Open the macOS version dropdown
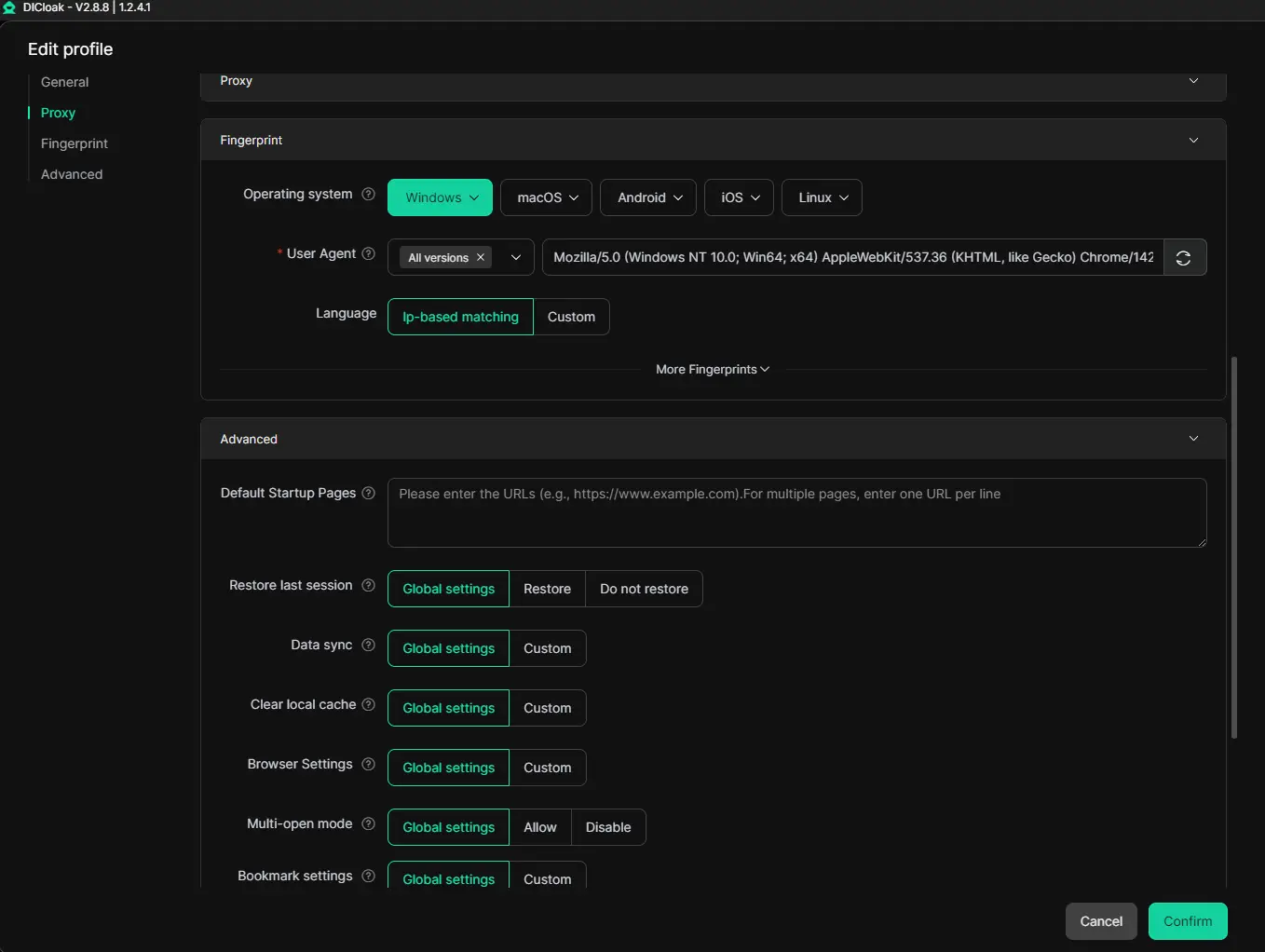 [x=547, y=198]
